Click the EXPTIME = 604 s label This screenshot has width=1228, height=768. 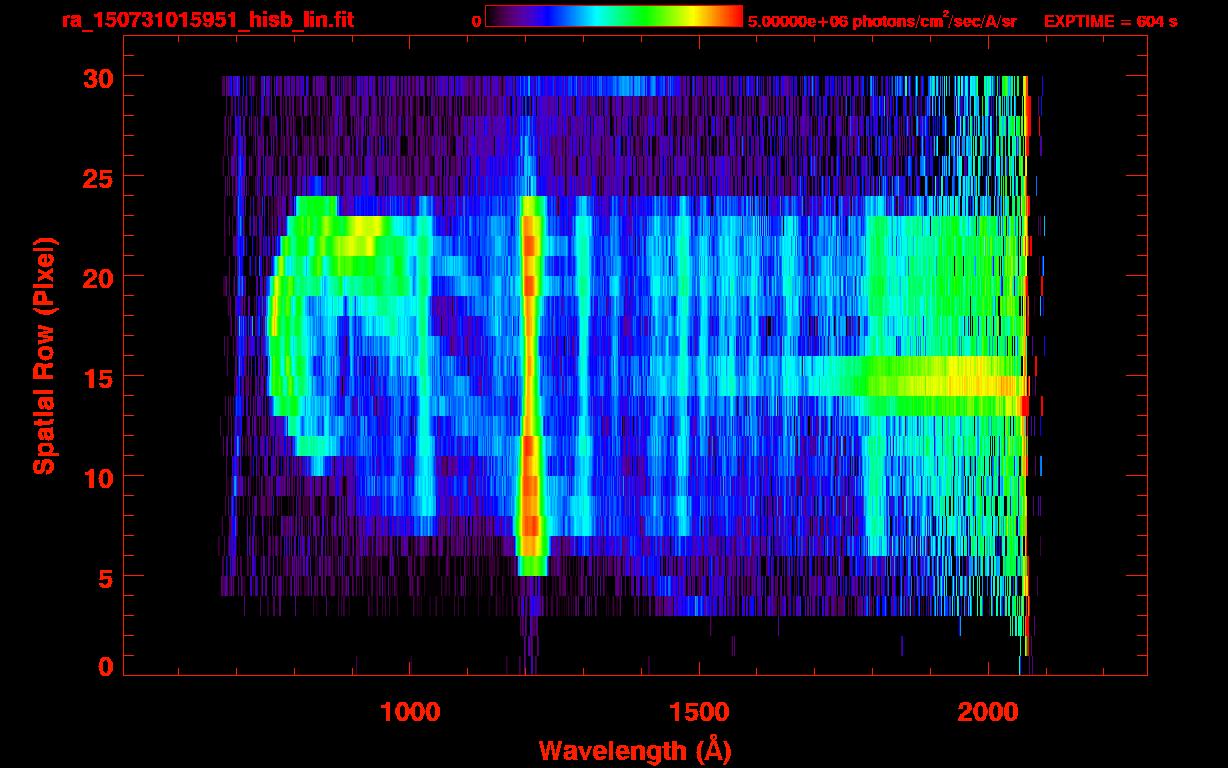point(1110,21)
